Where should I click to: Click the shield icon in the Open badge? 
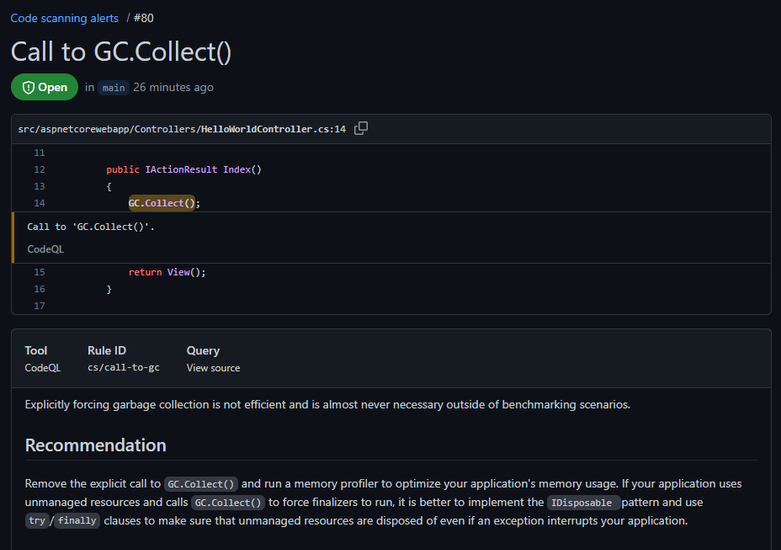click(27, 87)
